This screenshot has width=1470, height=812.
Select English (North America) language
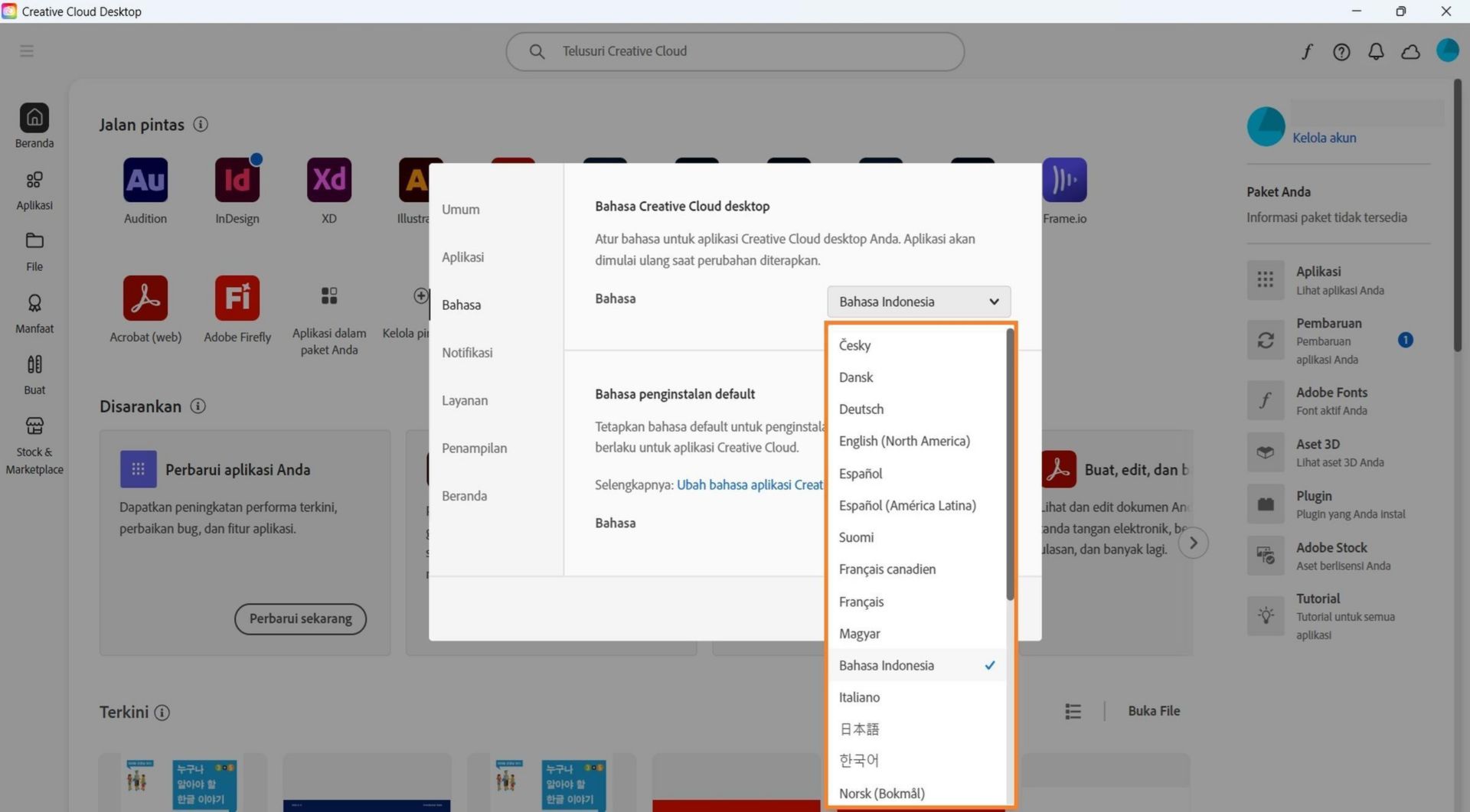pos(917,441)
